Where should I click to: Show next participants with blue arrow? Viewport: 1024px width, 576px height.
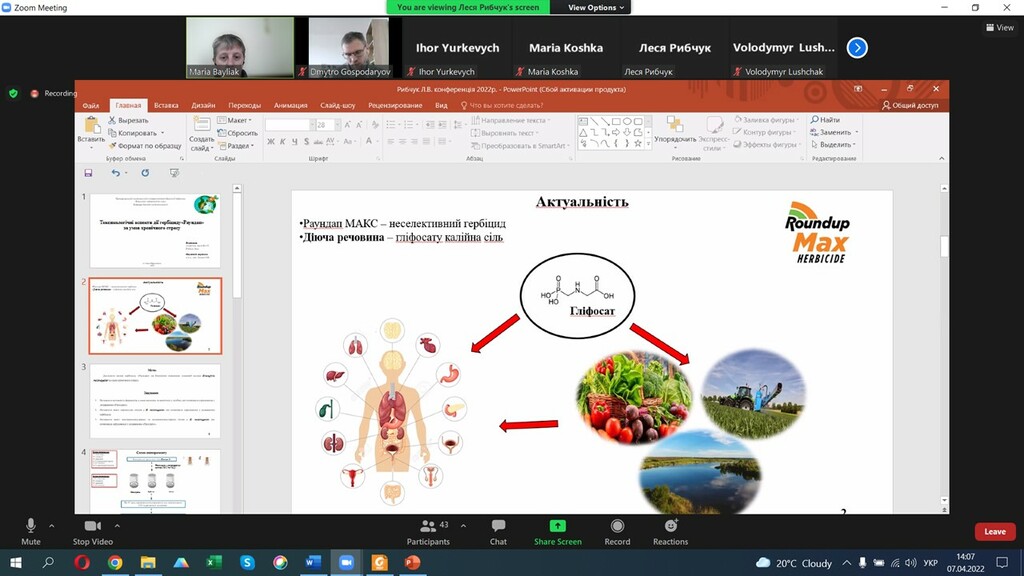coord(857,48)
